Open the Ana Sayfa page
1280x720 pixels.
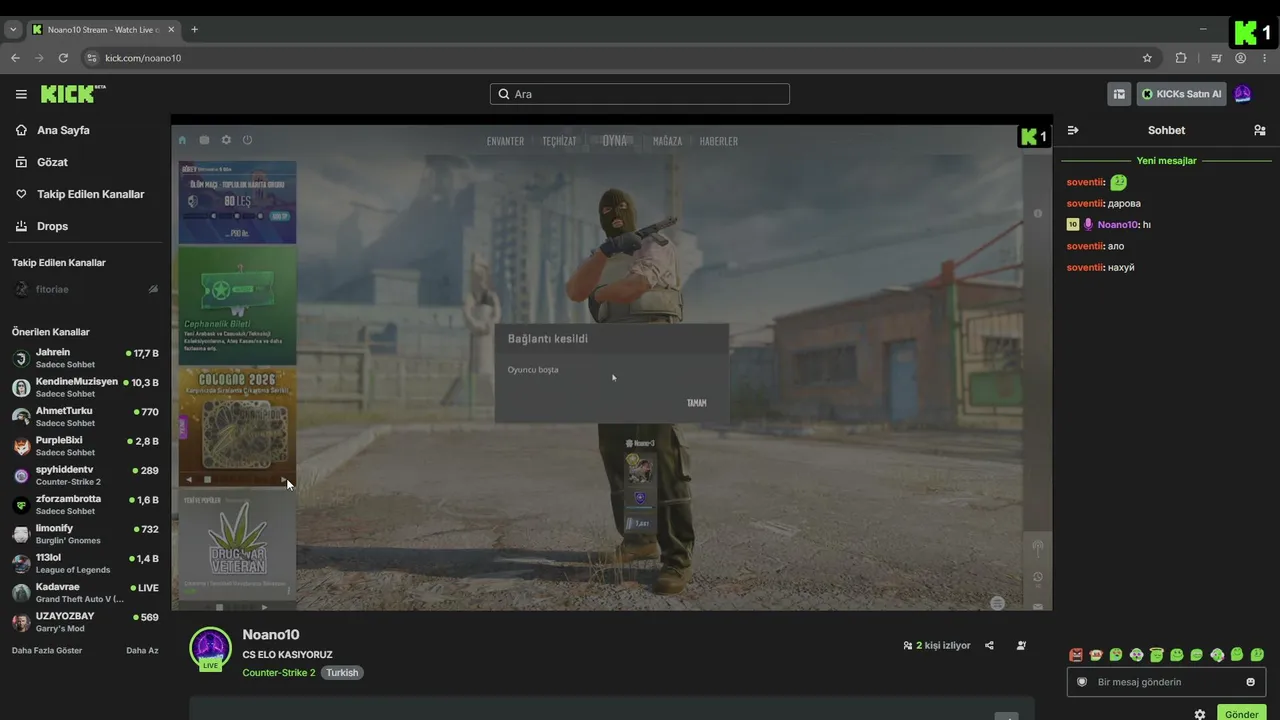[x=63, y=130]
